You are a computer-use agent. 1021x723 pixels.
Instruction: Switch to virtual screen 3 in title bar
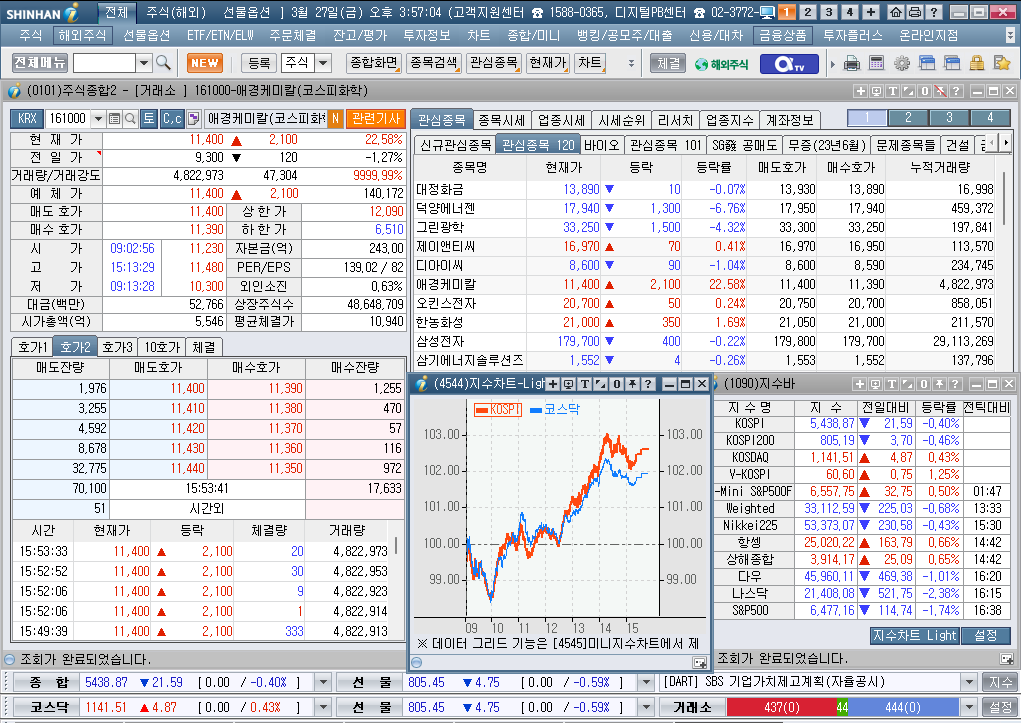point(829,12)
